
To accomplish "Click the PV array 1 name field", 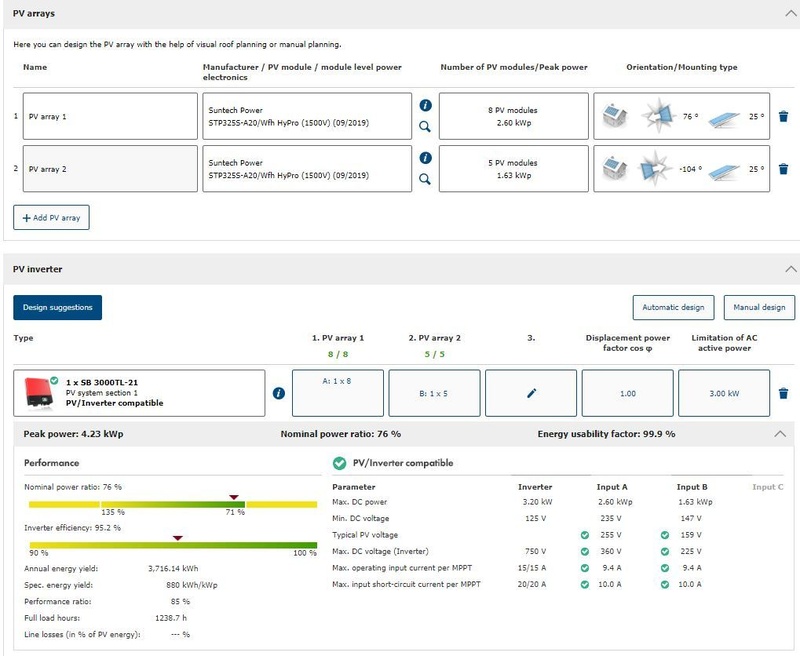I will coord(110,117).
